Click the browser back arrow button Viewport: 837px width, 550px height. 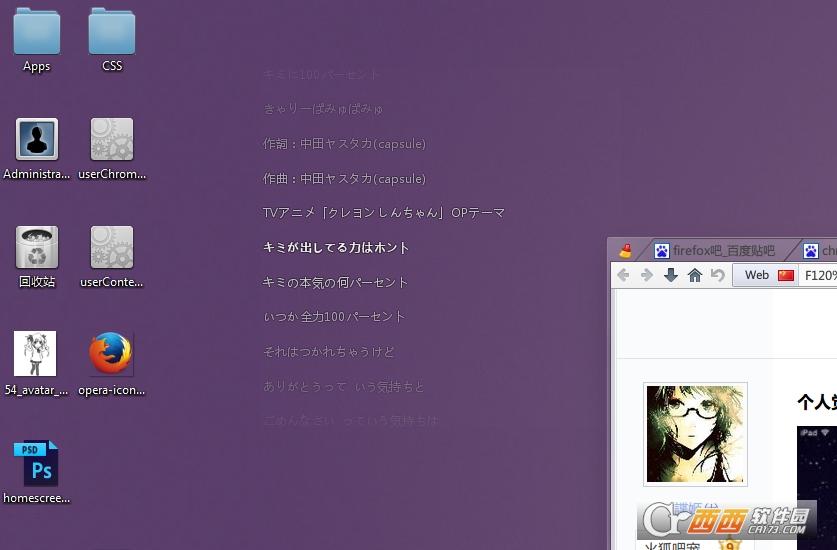(x=623, y=275)
